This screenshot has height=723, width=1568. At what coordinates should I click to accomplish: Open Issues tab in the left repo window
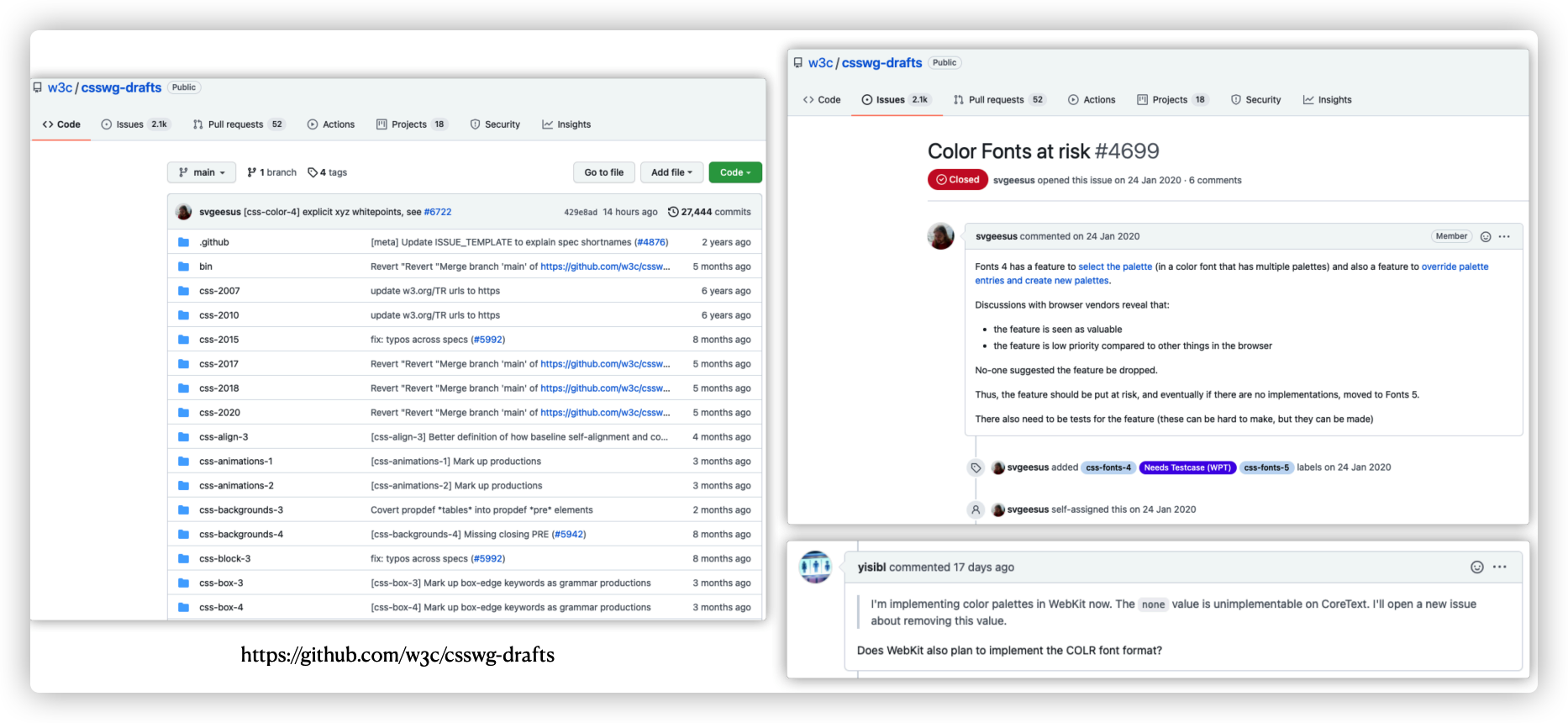point(135,124)
